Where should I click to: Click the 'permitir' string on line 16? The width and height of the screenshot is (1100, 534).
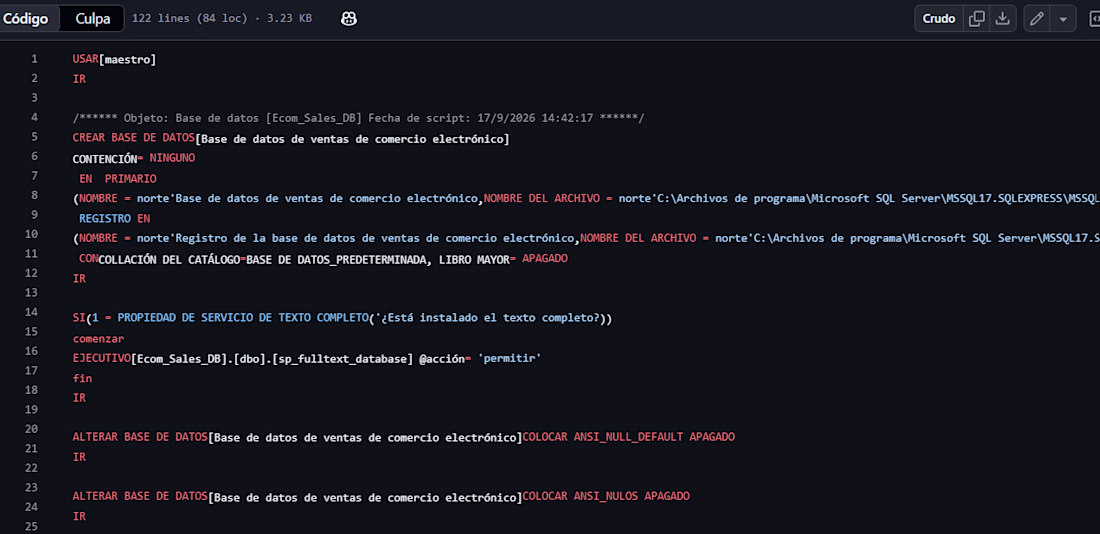point(509,358)
